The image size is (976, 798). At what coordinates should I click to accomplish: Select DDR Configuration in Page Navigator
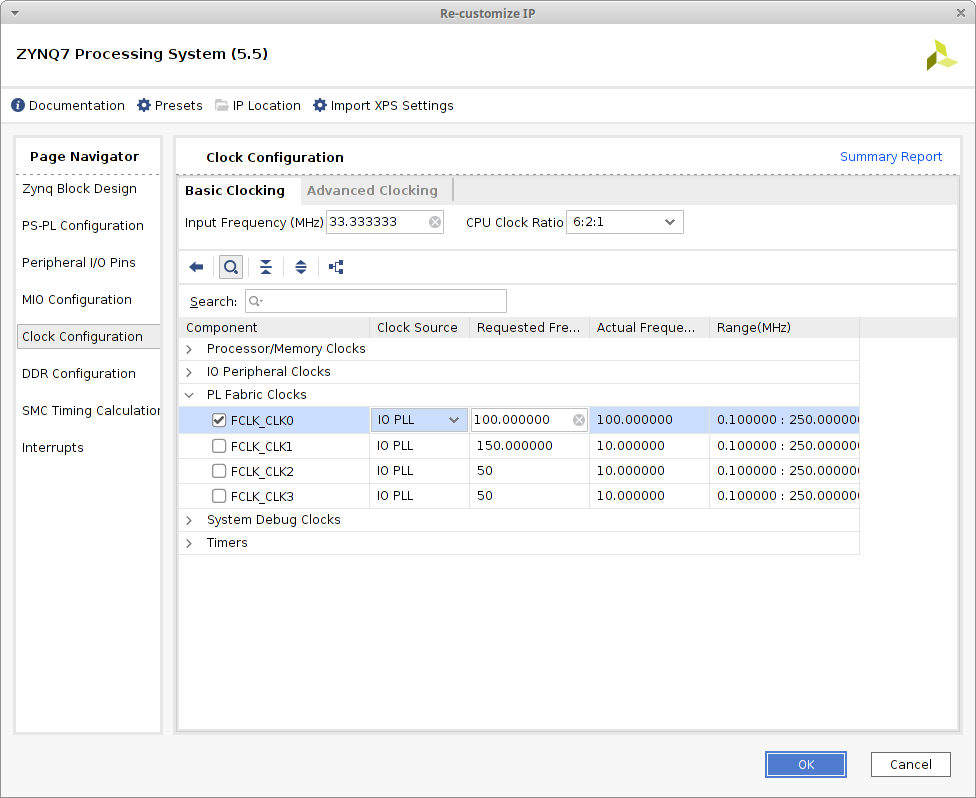79,374
